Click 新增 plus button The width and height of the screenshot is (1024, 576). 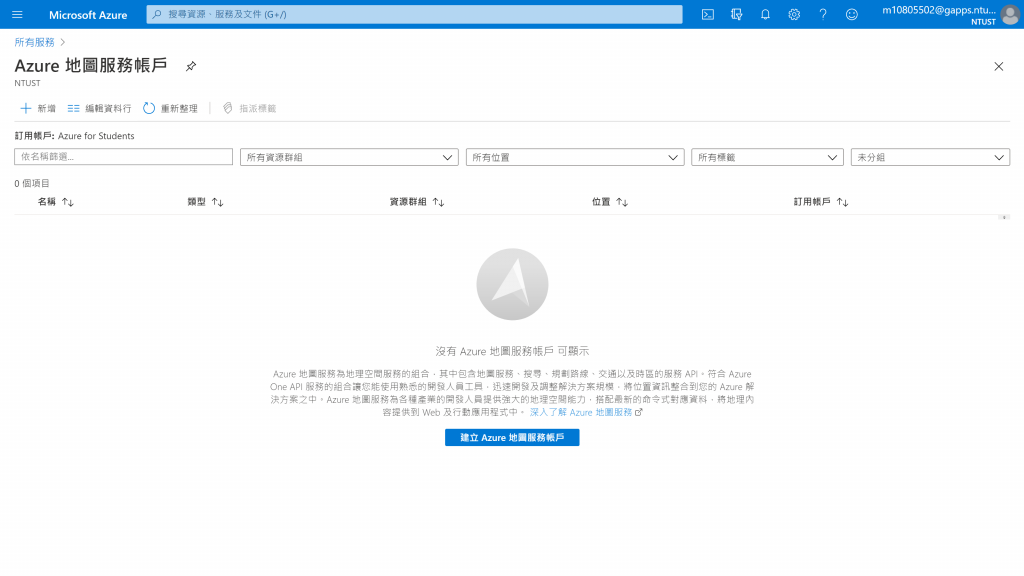[38, 108]
